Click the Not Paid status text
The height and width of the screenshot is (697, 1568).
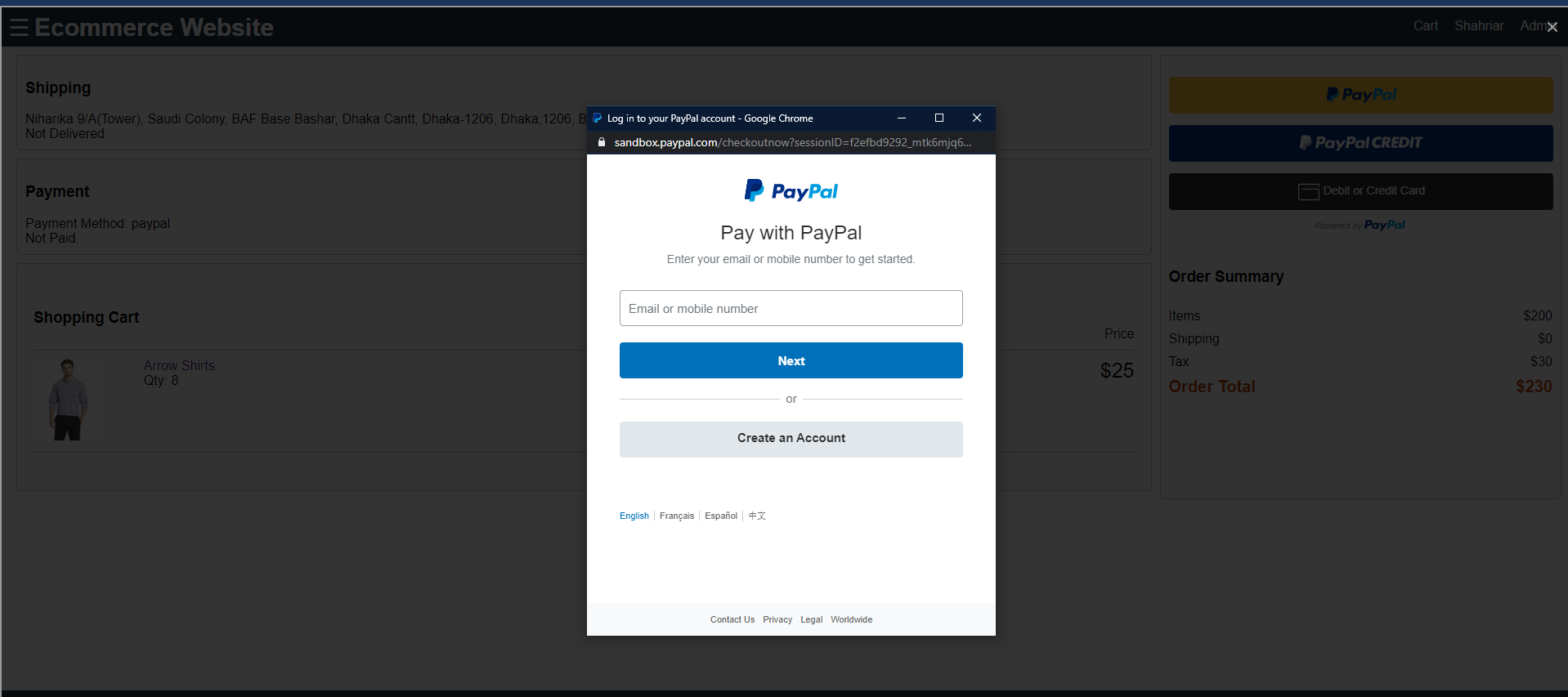[x=52, y=239]
